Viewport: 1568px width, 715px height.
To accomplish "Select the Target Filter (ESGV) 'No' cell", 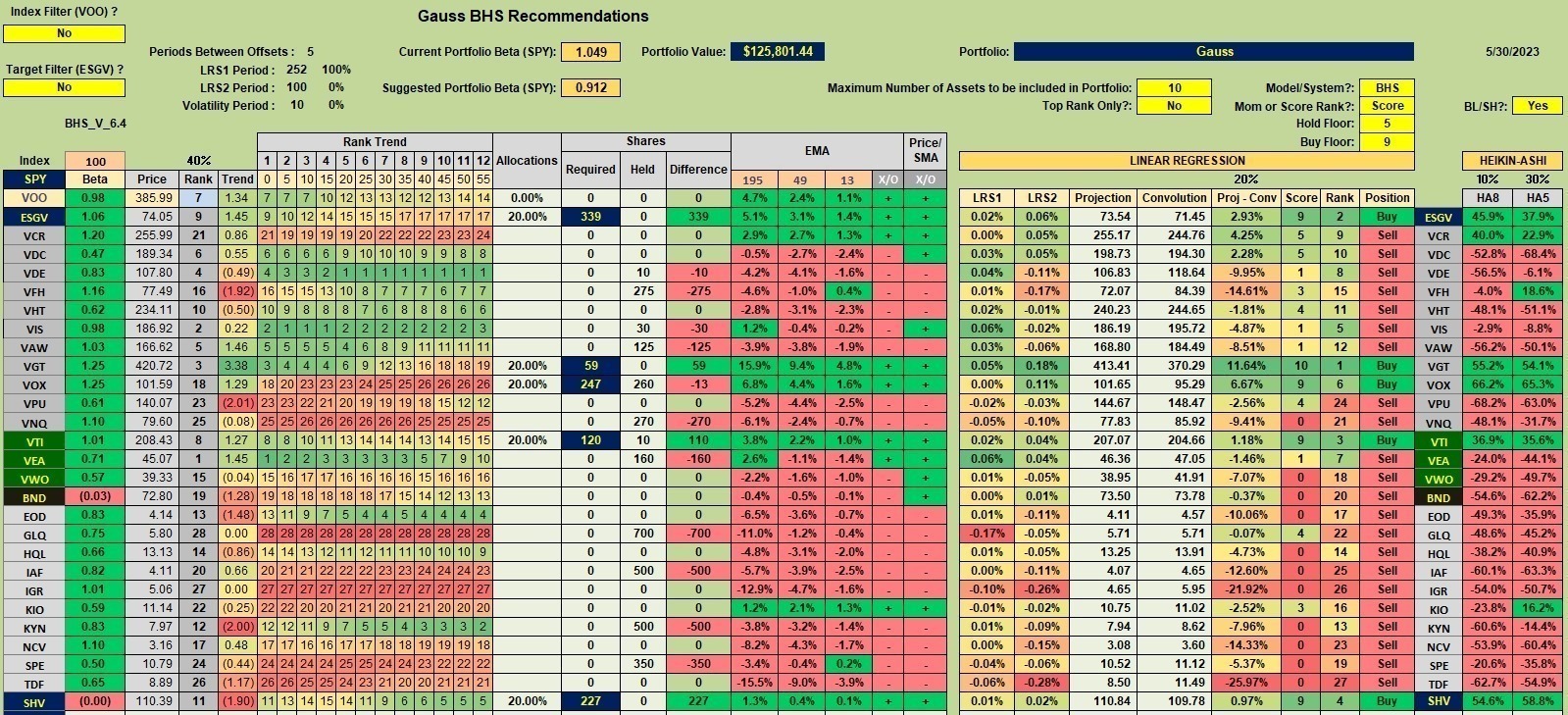I will [64, 87].
